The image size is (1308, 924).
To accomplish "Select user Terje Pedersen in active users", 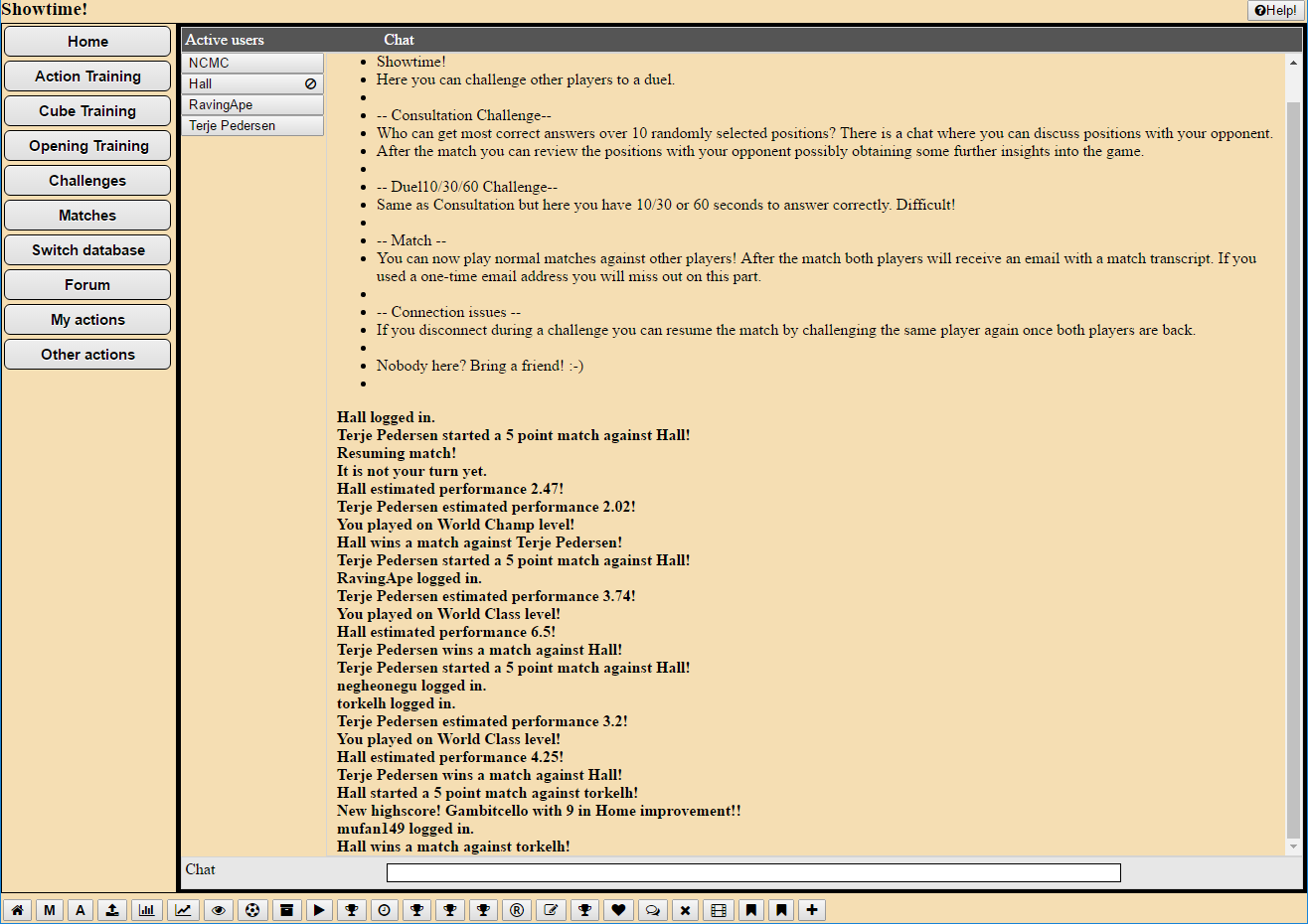I will coord(252,125).
